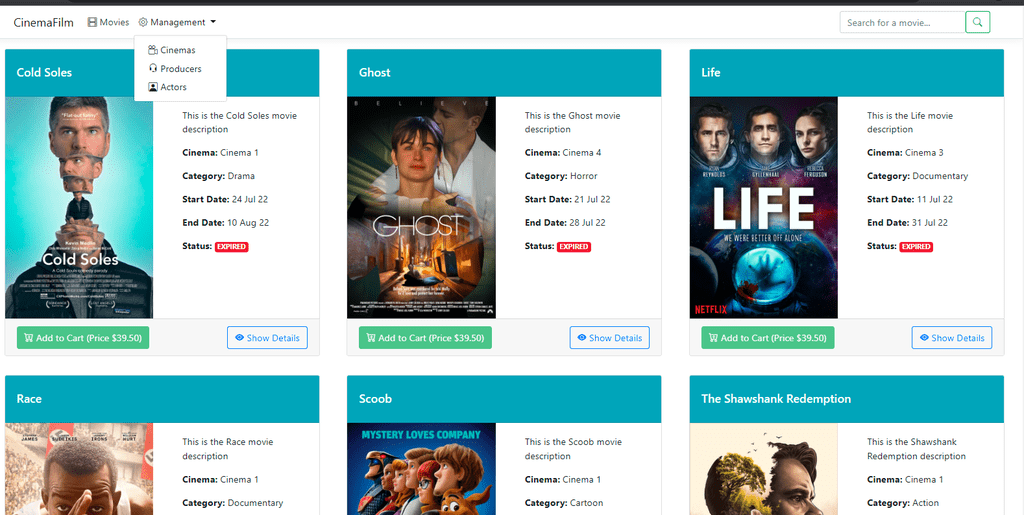The width and height of the screenshot is (1024, 515).
Task: Show details for Life
Action: [952, 338]
